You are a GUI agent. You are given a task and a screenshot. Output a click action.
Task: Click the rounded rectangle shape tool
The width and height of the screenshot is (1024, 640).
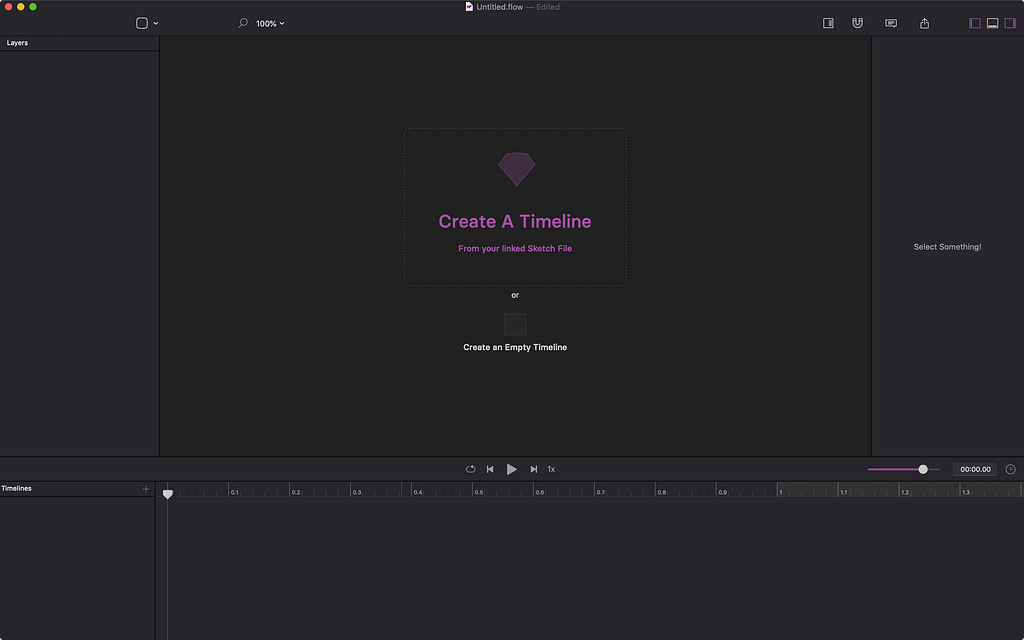click(x=142, y=24)
